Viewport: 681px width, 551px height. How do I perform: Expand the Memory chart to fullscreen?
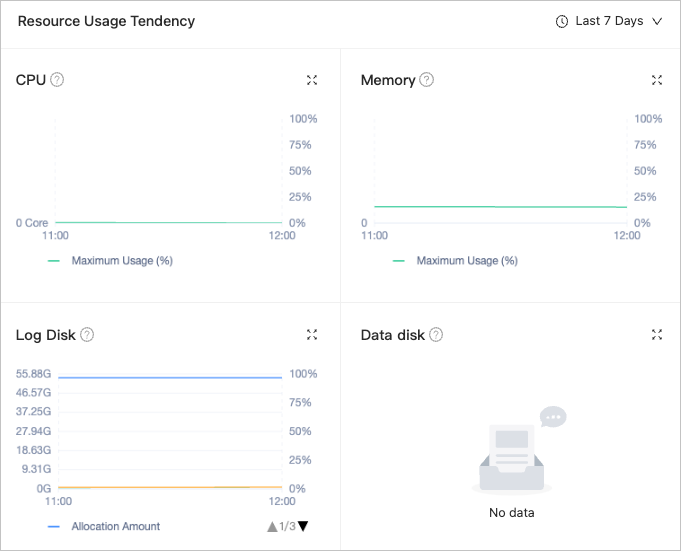coord(657,80)
